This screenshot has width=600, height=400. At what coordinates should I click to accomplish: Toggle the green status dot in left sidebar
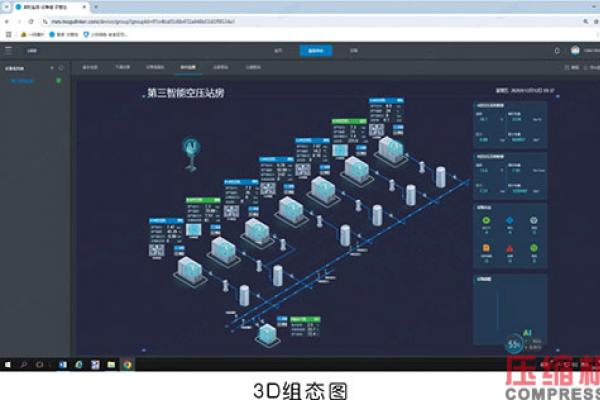click(x=58, y=80)
